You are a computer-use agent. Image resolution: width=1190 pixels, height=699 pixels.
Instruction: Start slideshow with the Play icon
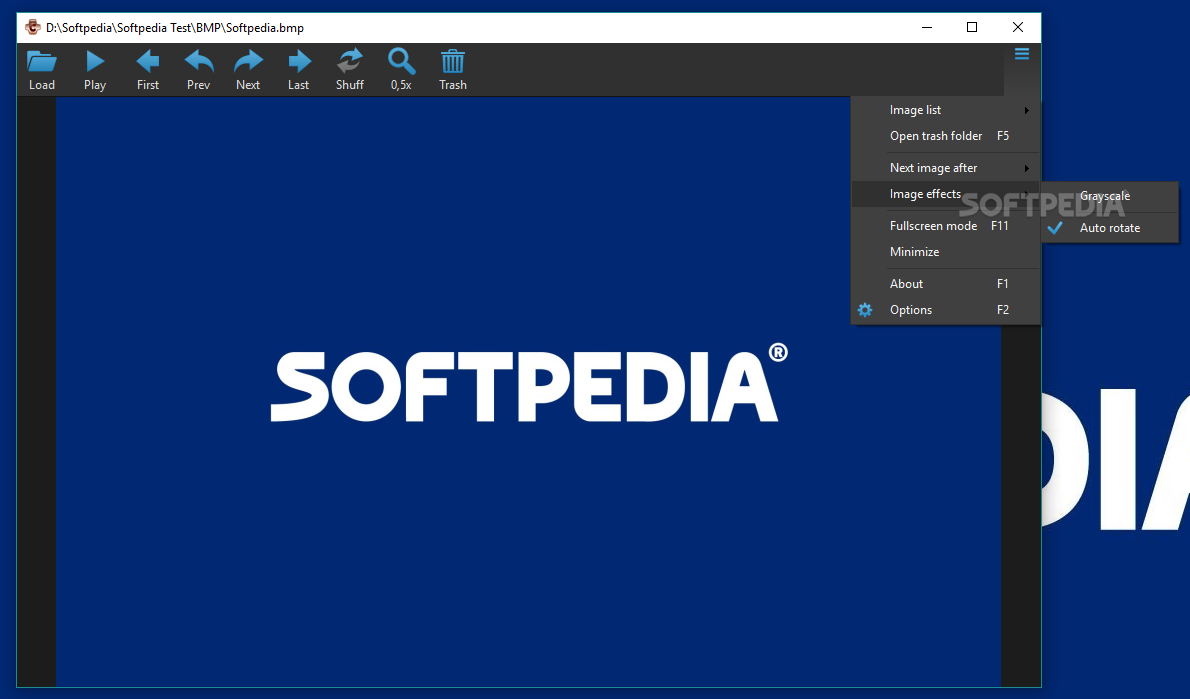[x=95, y=61]
